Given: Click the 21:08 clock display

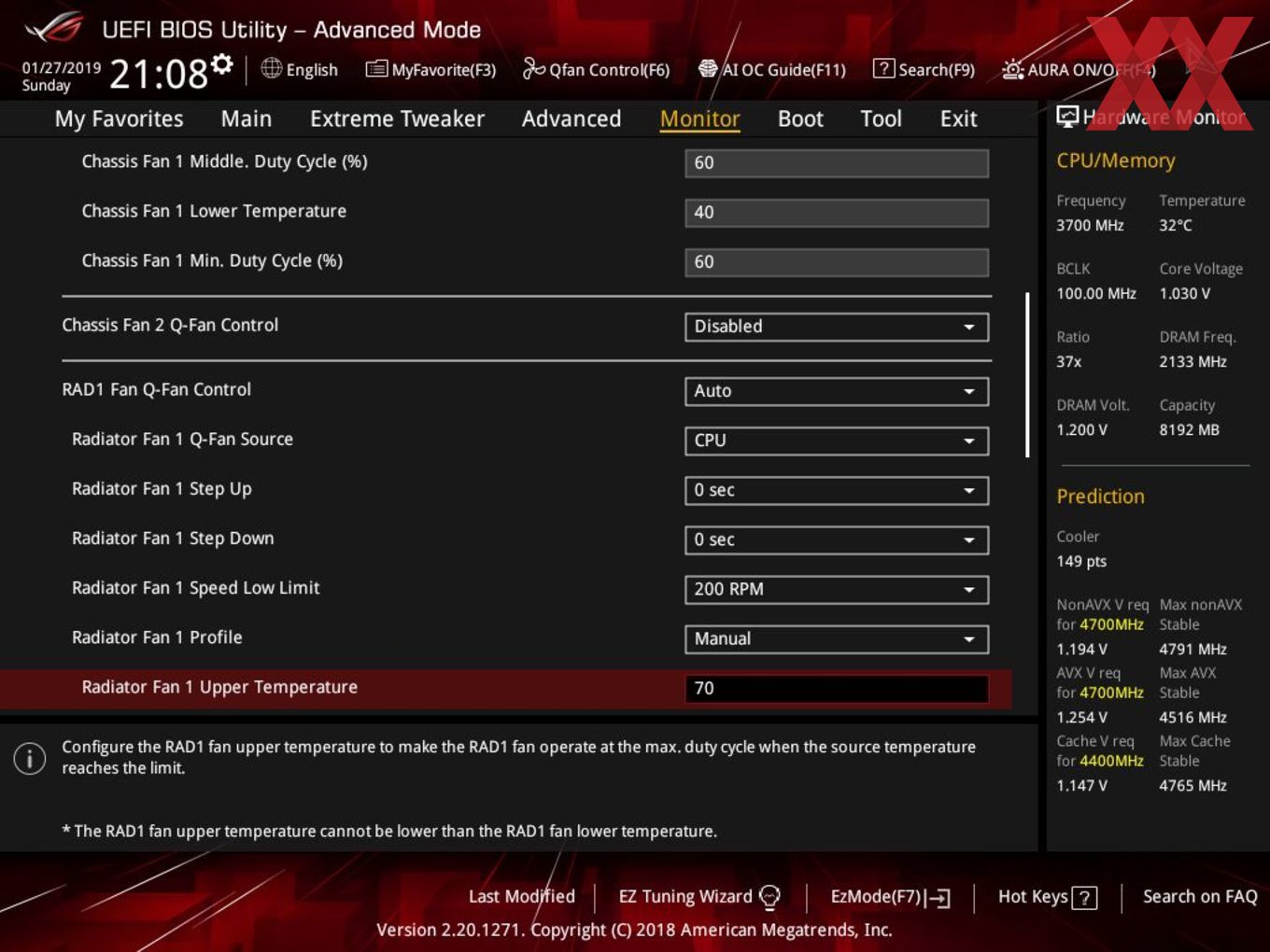Looking at the screenshot, I should (x=159, y=73).
